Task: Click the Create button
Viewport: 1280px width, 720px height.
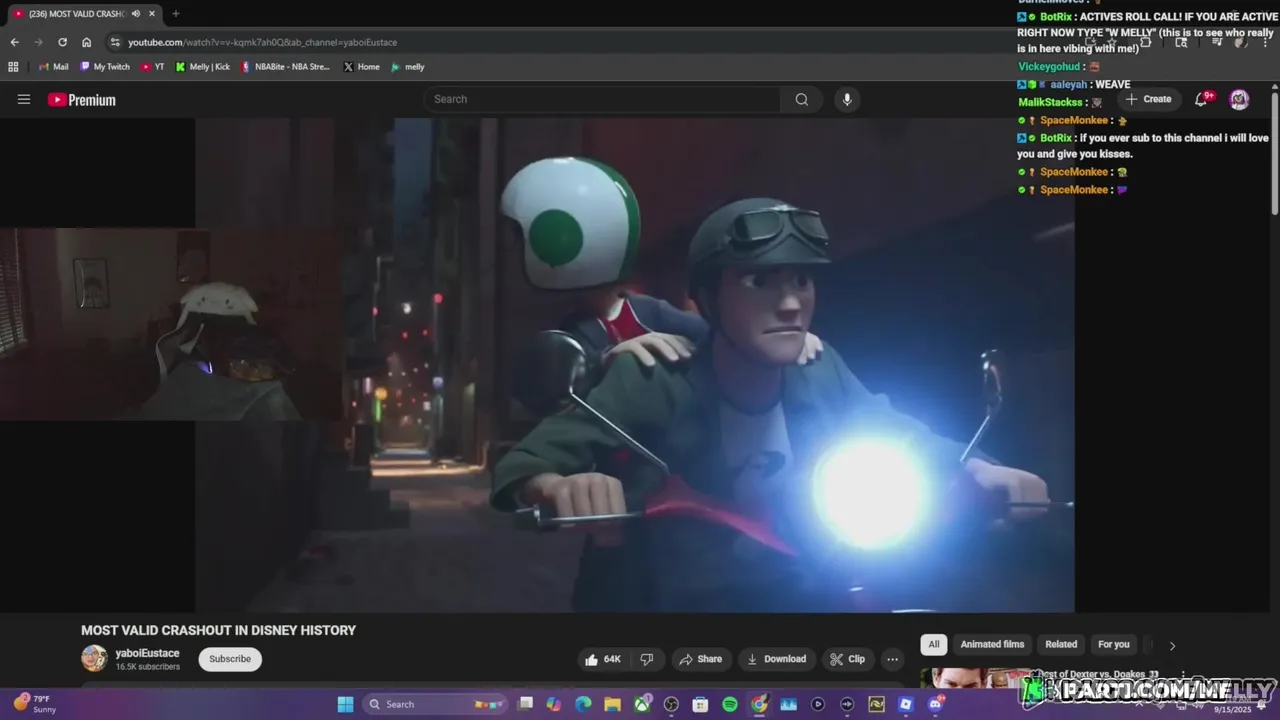Action: (x=1148, y=99)
